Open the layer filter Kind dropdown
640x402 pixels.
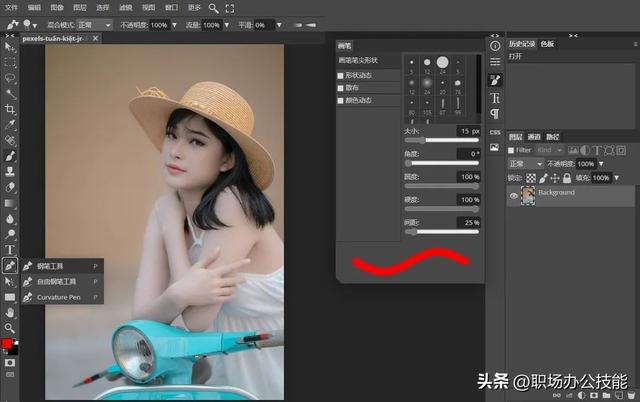point(549,151)
